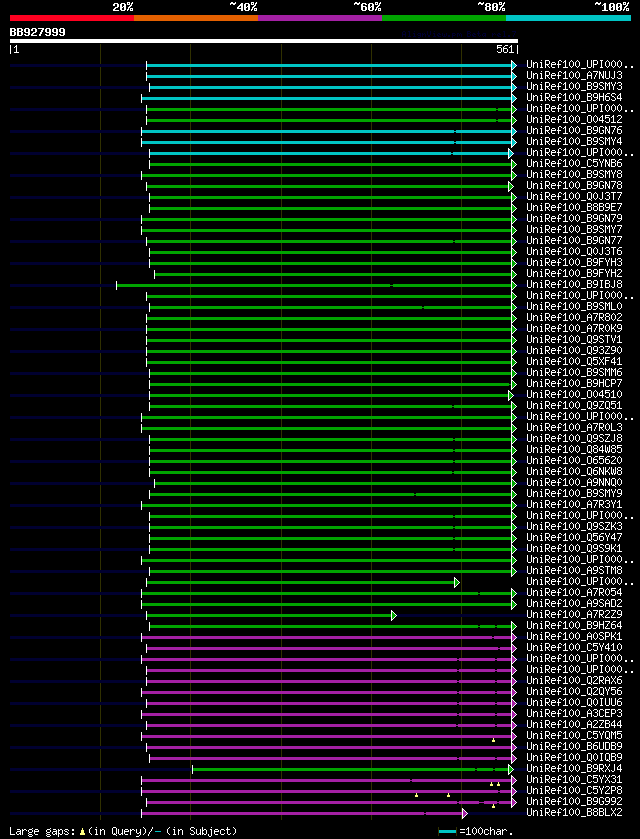This screenshot has width=640, height=839.
Task: Select UniRef100_A7R802 label
Action: 574,318
